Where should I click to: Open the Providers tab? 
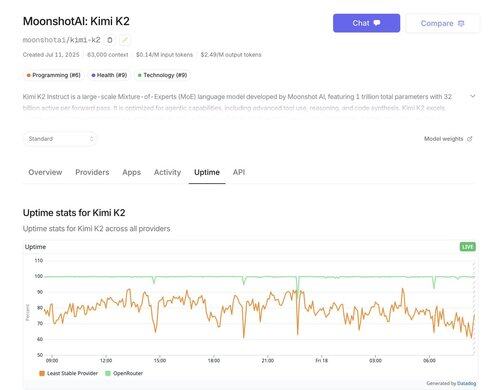click(x=92, y=172)
